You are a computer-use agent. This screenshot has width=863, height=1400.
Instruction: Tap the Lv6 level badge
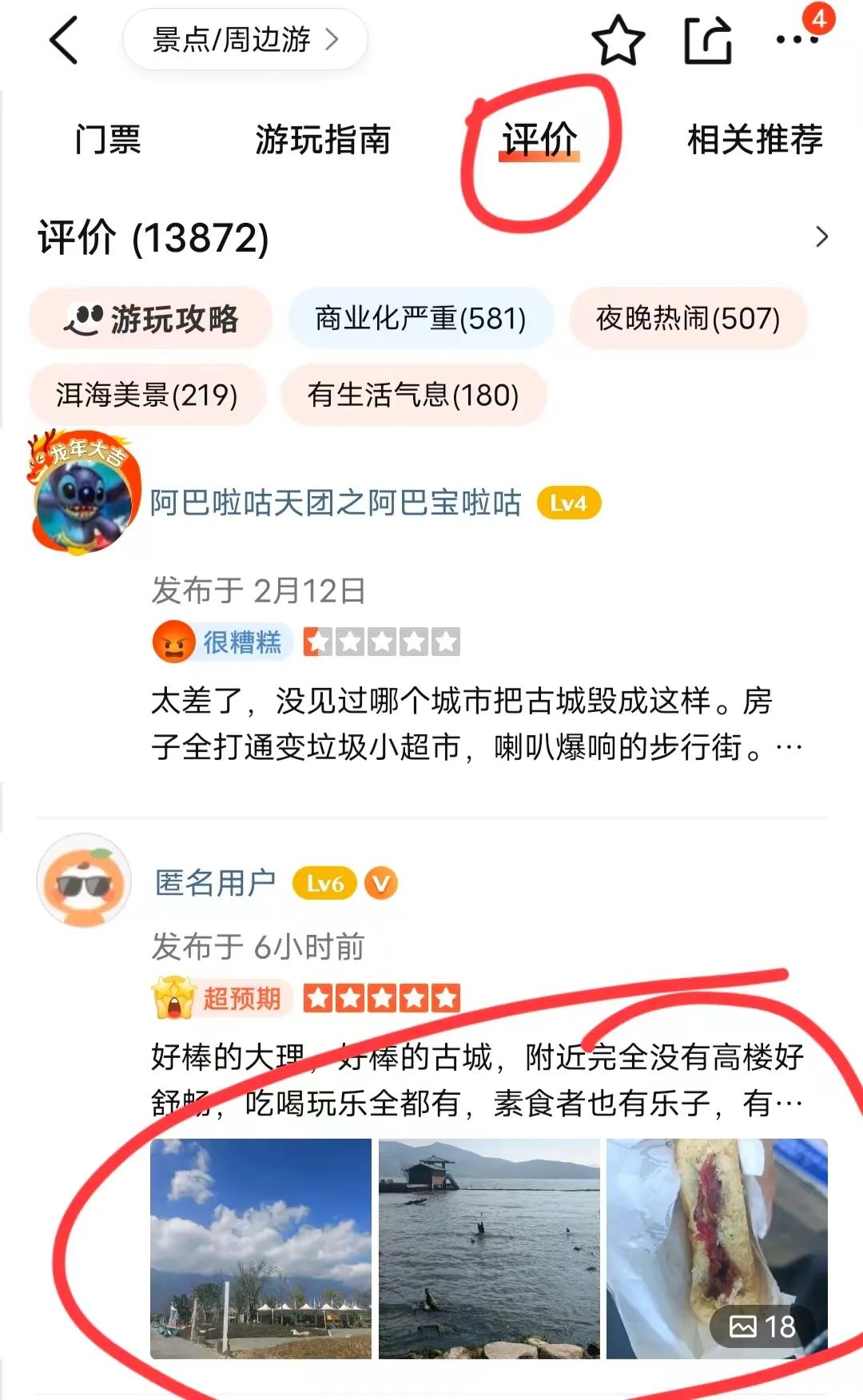(324, 884)
